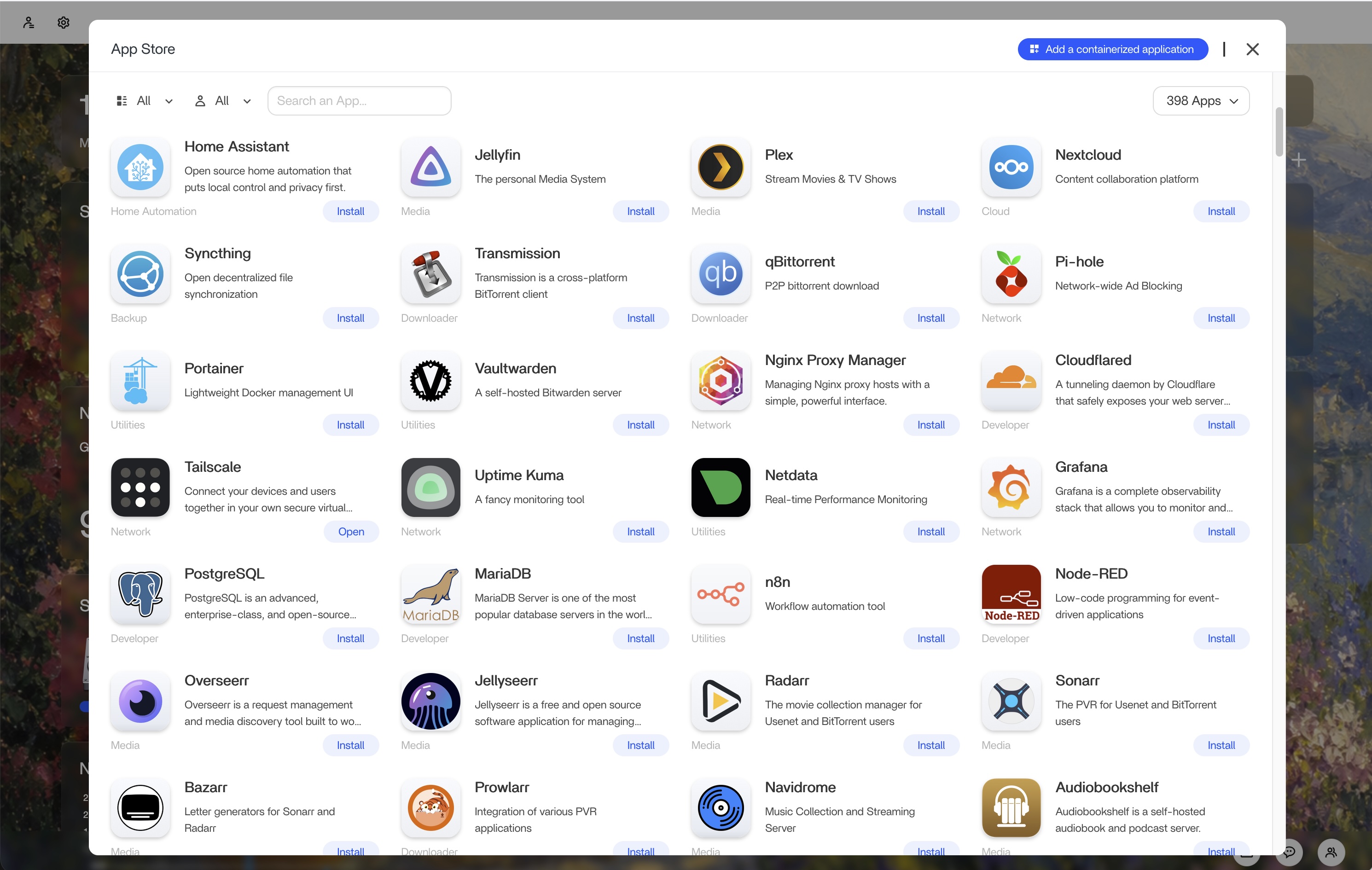Click the n8n app icon
Image resolution: width=1372 pixels, height=870 pixels.
[720, 594]
